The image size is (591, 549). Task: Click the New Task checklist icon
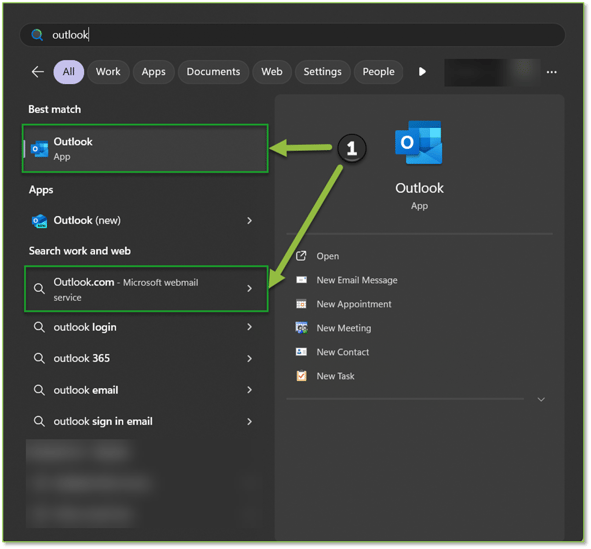coord(301,376)
